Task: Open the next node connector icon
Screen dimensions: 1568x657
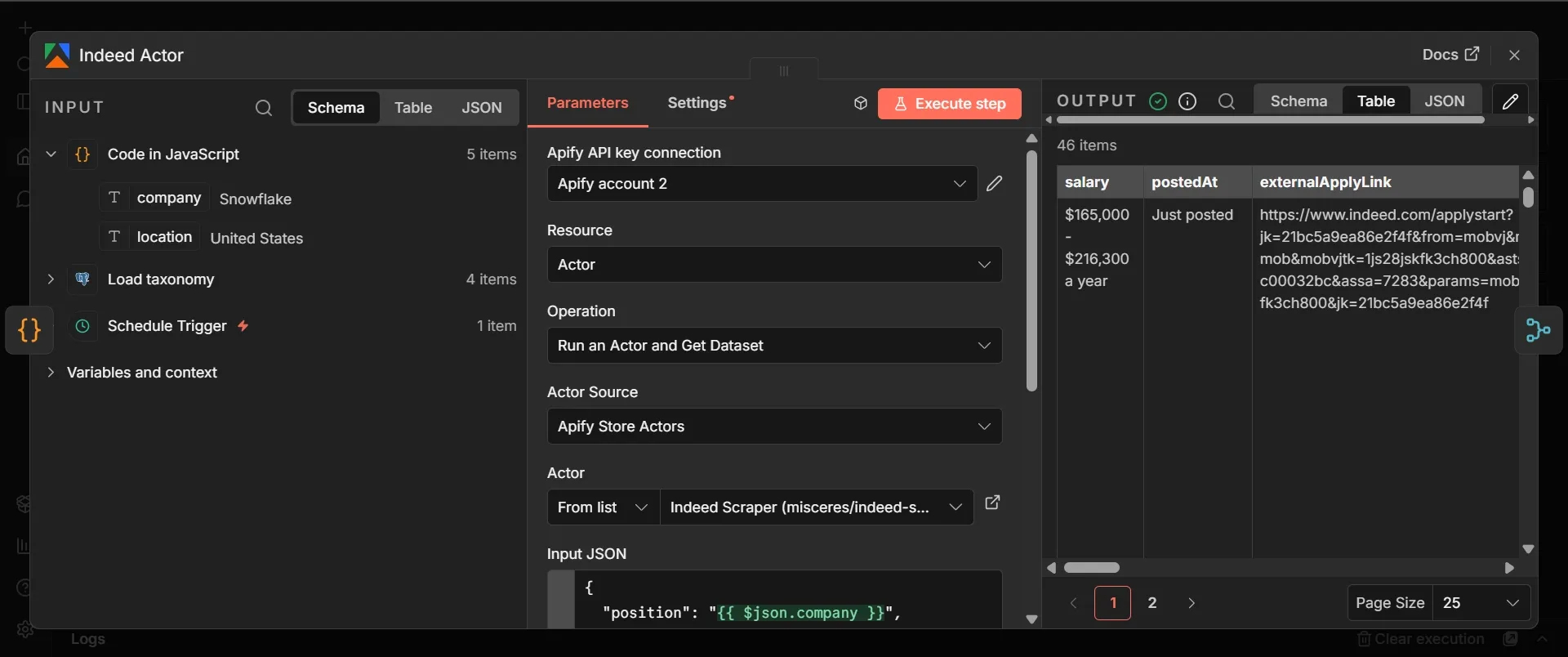Action: point(1539,330)
